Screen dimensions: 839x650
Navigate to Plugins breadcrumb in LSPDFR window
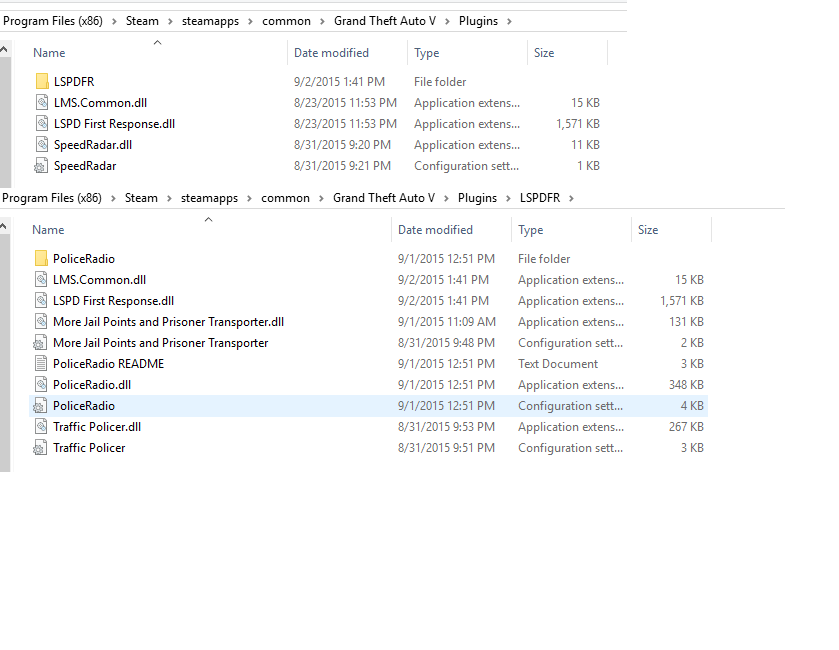(477, 198)
